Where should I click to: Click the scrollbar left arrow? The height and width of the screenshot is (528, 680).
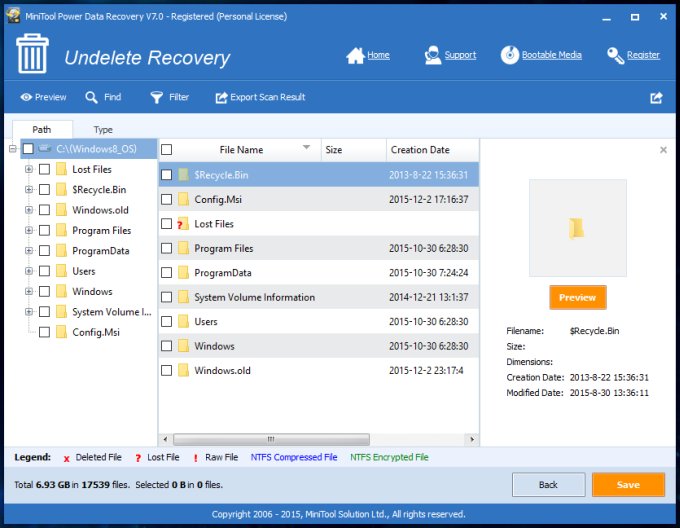click(165, 439)
